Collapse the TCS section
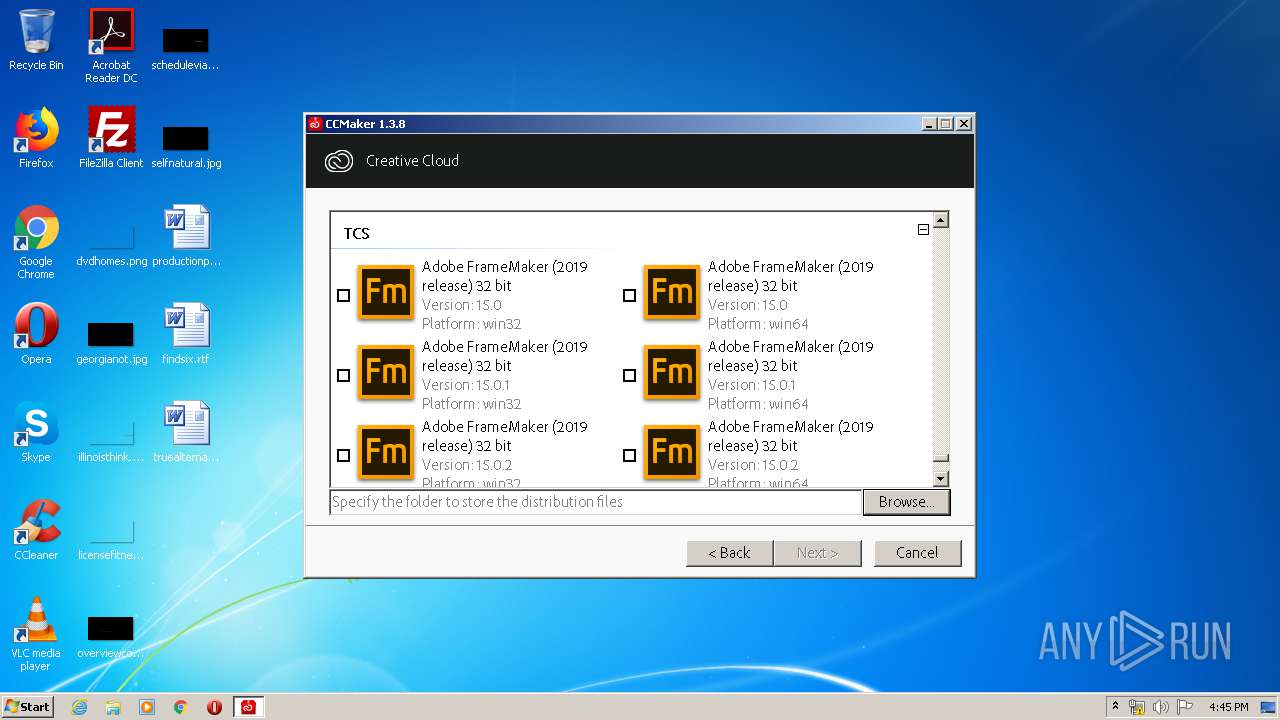1280x720 pixels. (923, 230)
